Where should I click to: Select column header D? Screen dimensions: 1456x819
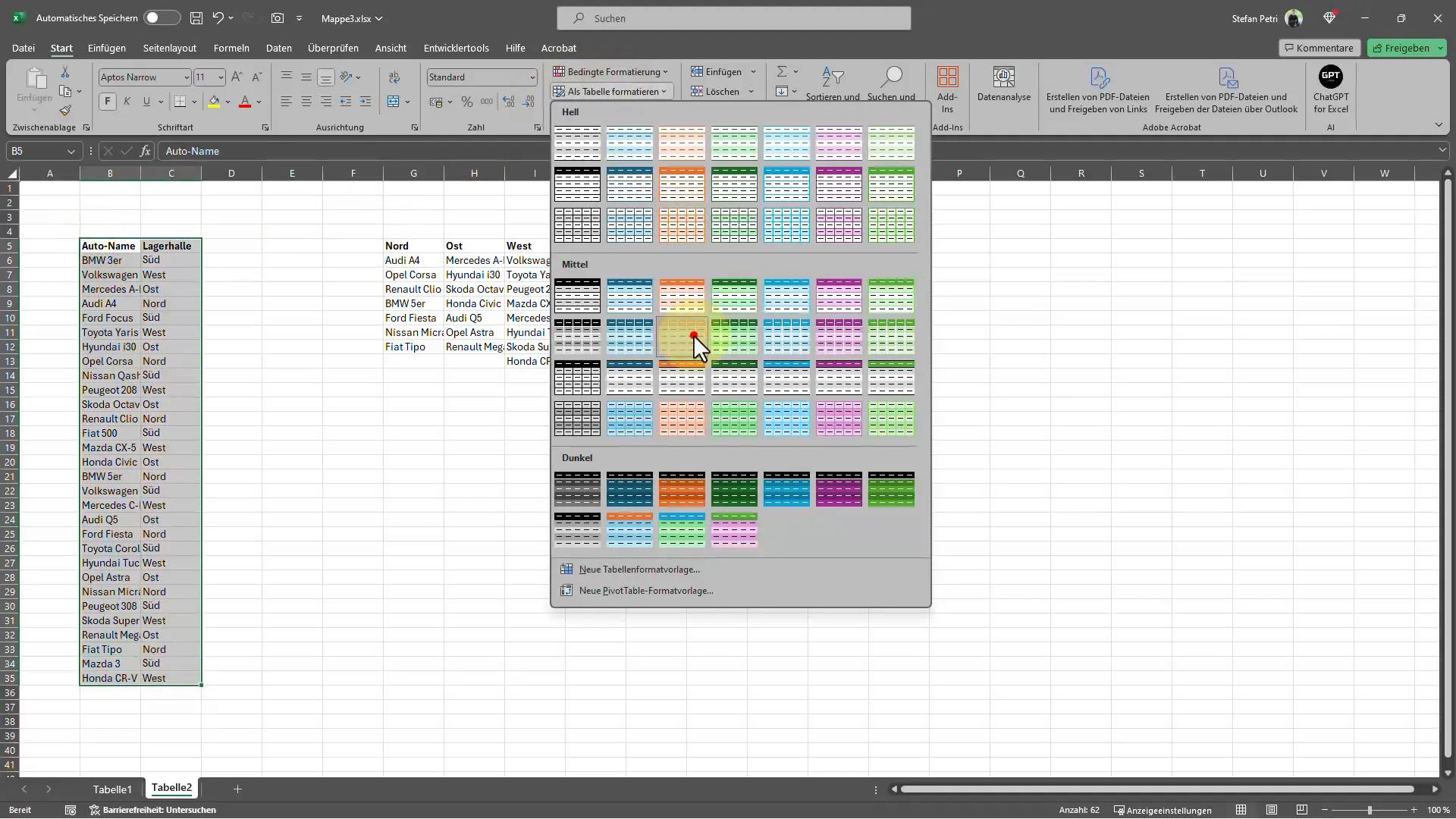pyautogui.click(x=231, y=174)
